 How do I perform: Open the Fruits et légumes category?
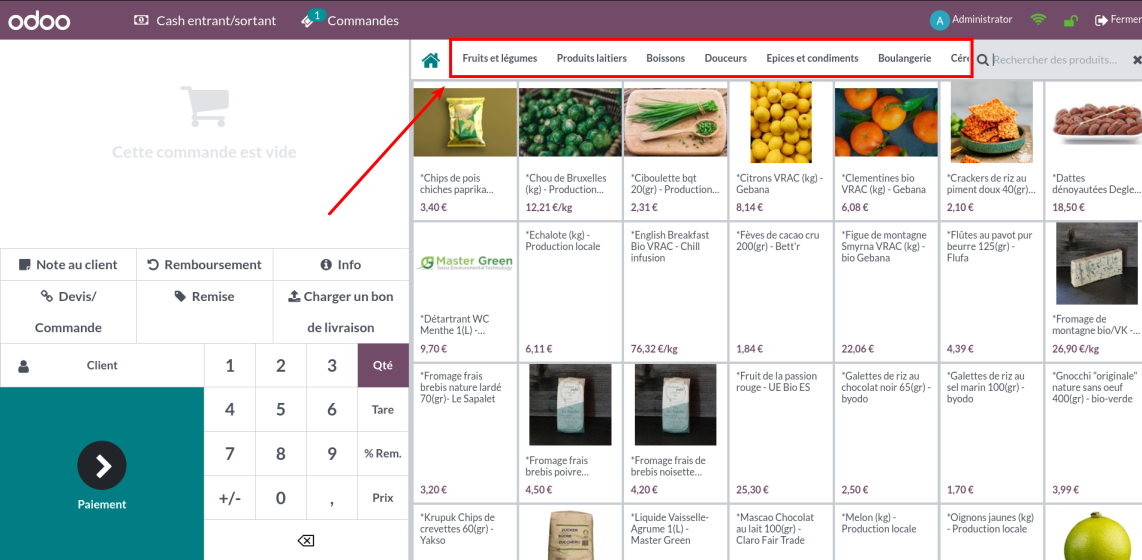[499, 58]
